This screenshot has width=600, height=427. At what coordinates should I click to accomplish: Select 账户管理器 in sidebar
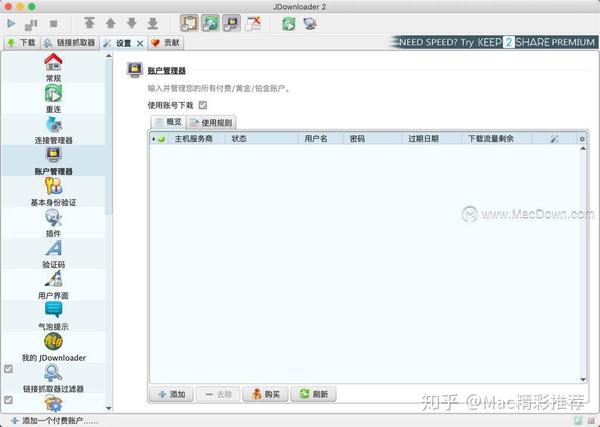click(53, 161)
